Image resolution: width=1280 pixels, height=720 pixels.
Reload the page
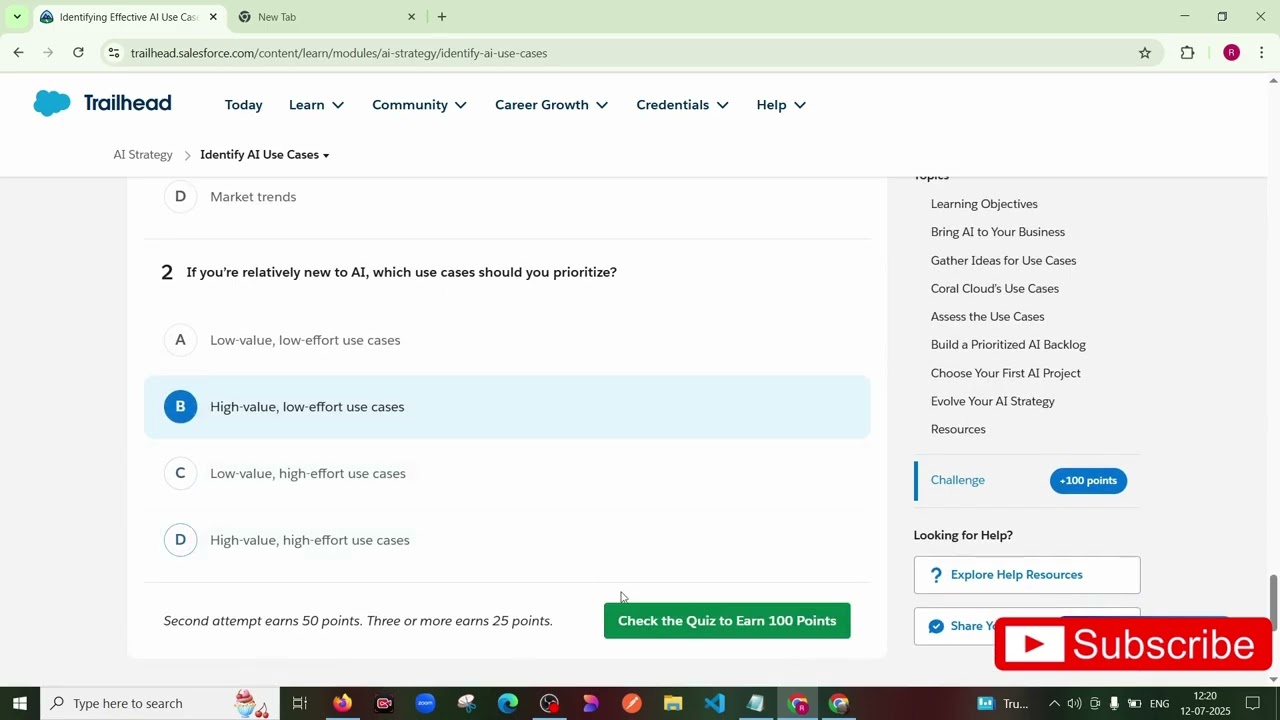(x=78, y=53)
